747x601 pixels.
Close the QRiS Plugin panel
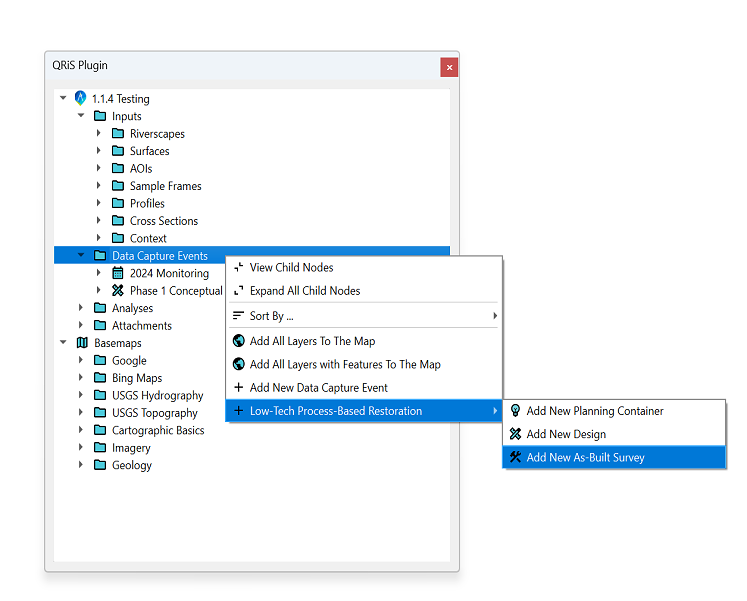pos(449,68)
